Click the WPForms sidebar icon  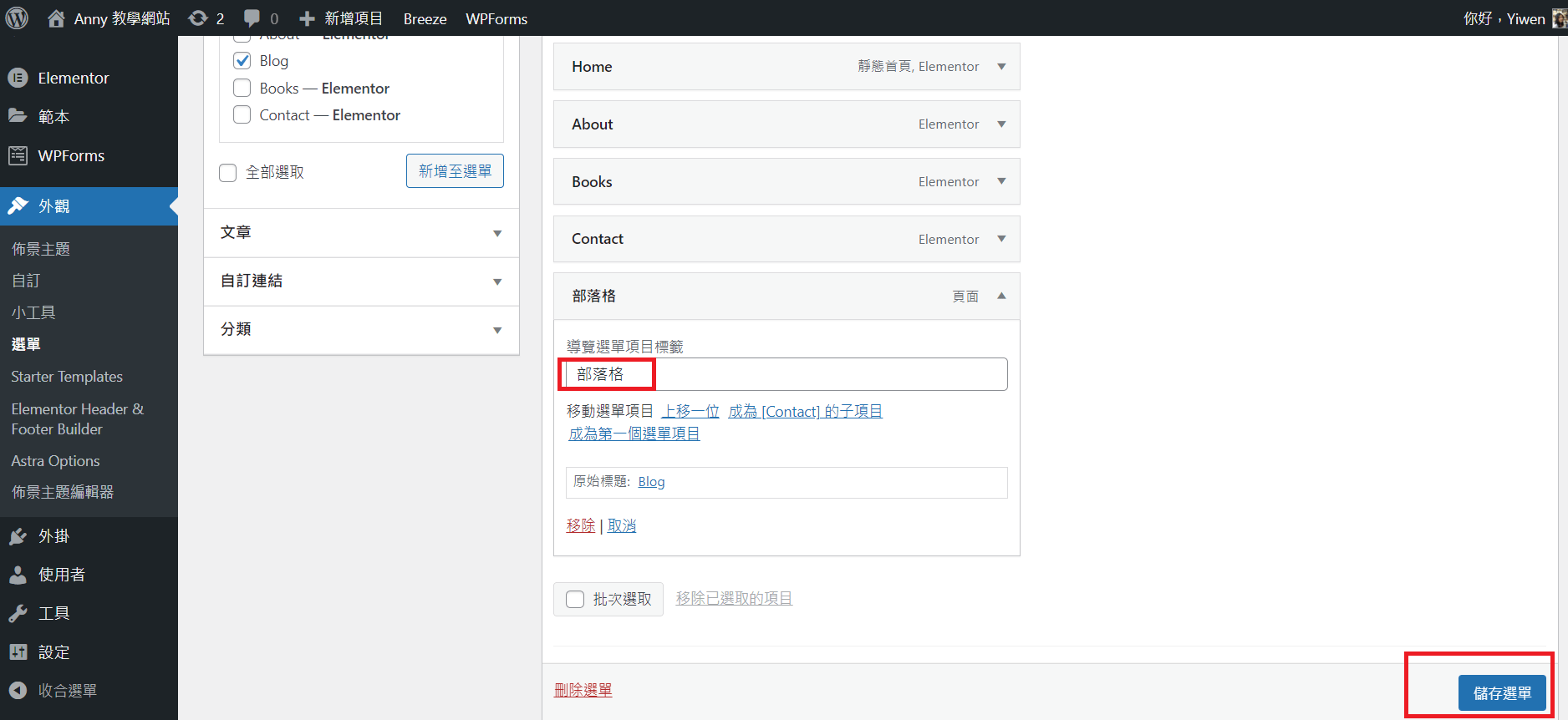click(18, 155)
